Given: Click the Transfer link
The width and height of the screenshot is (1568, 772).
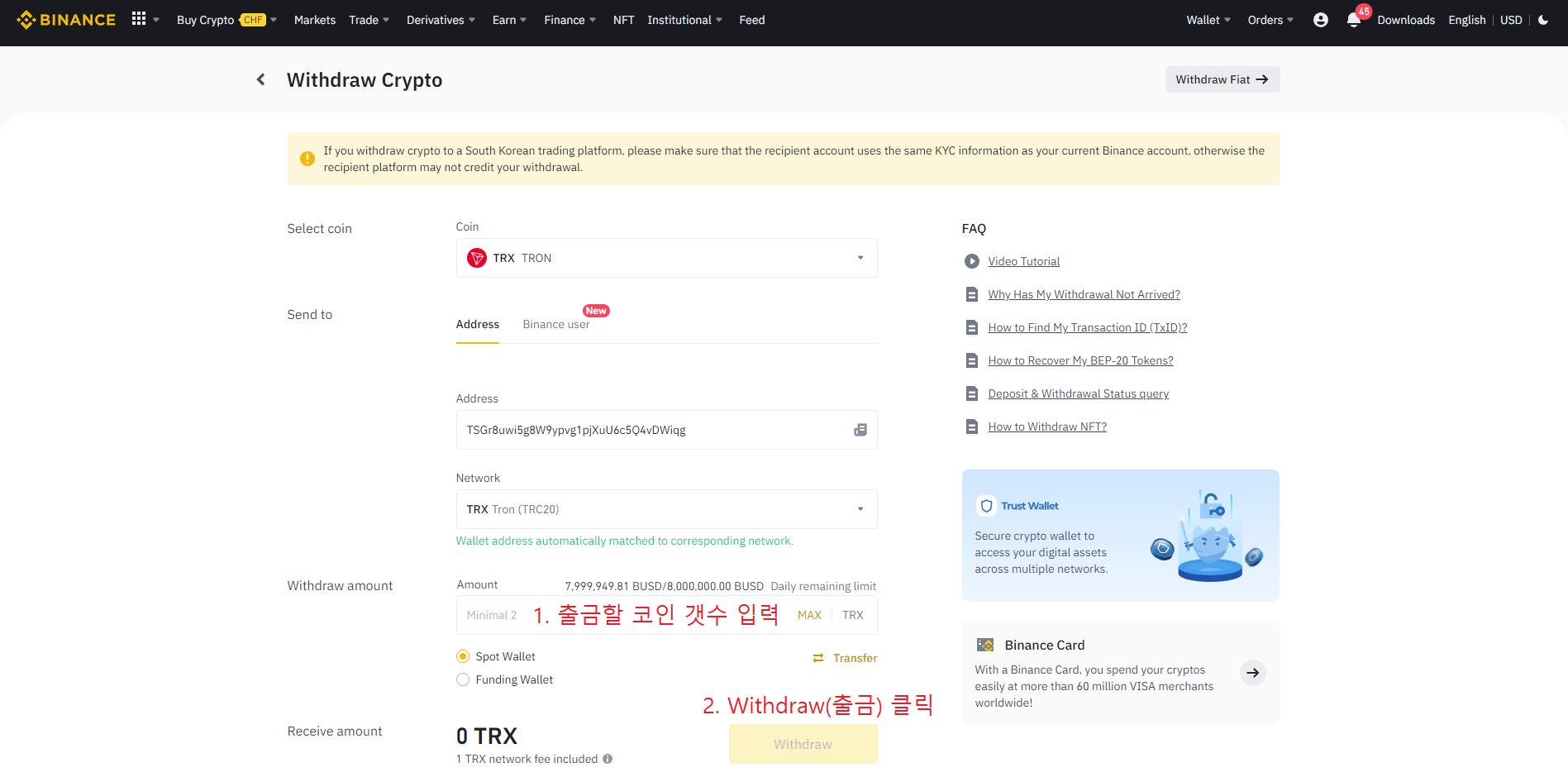Looking at the screenshot, I should pos(855,658).
